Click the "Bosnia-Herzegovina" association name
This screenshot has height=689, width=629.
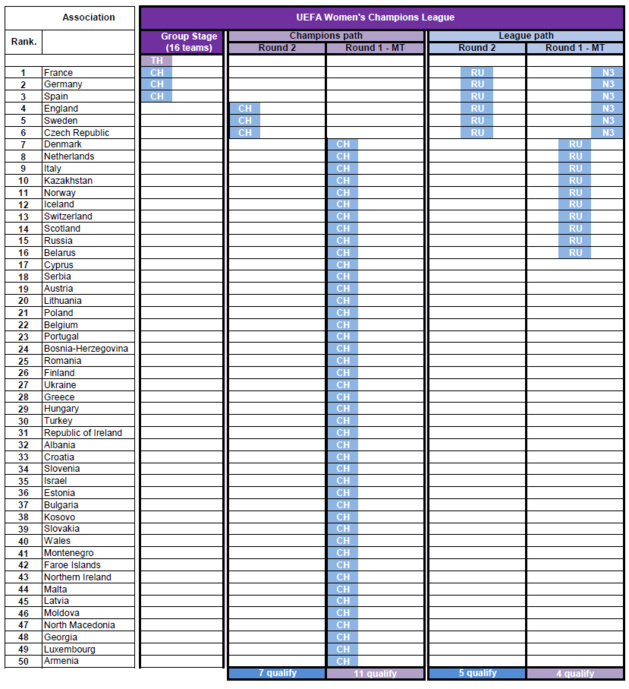click(86, 348)
